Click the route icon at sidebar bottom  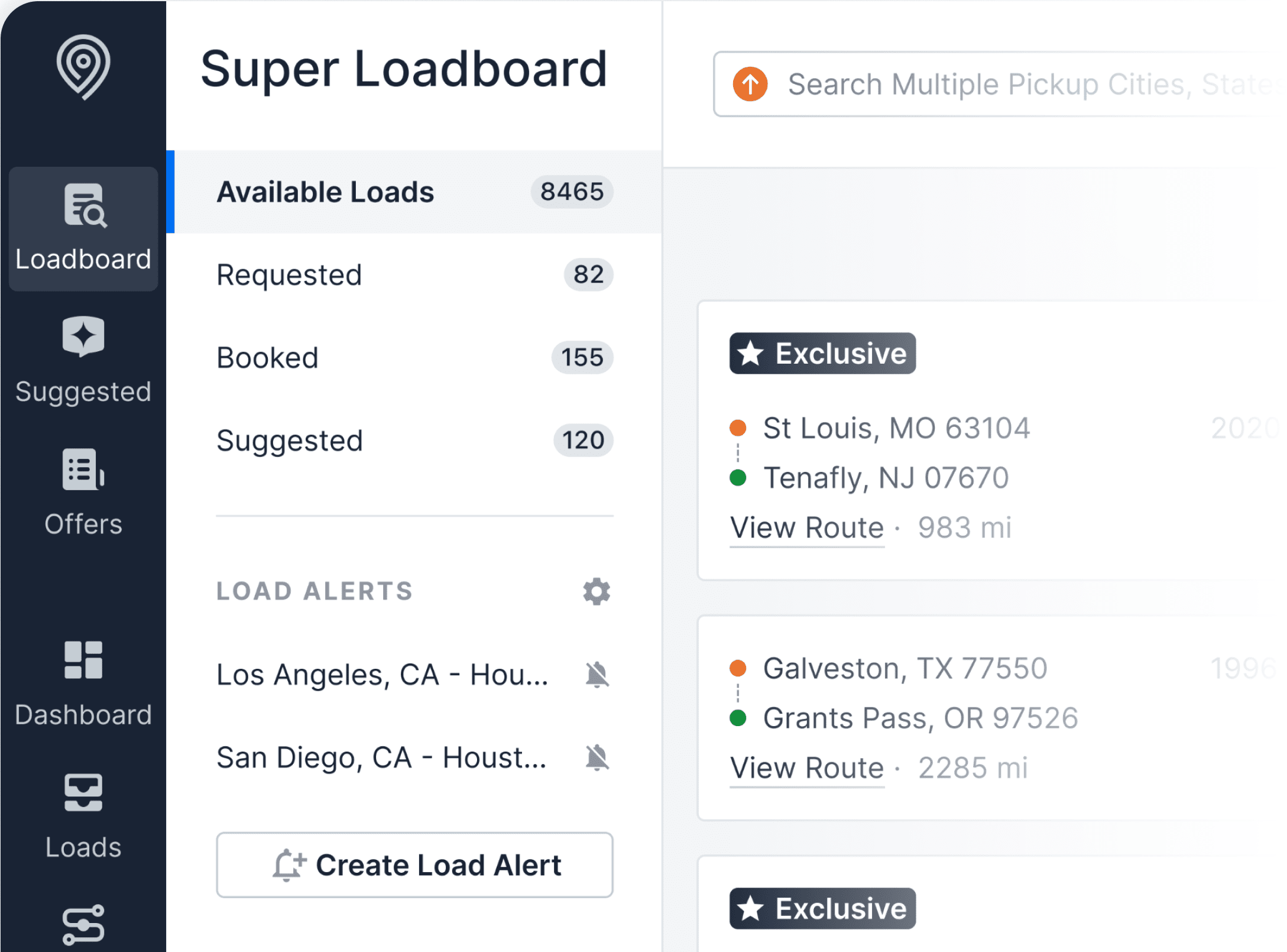(83, 924)
